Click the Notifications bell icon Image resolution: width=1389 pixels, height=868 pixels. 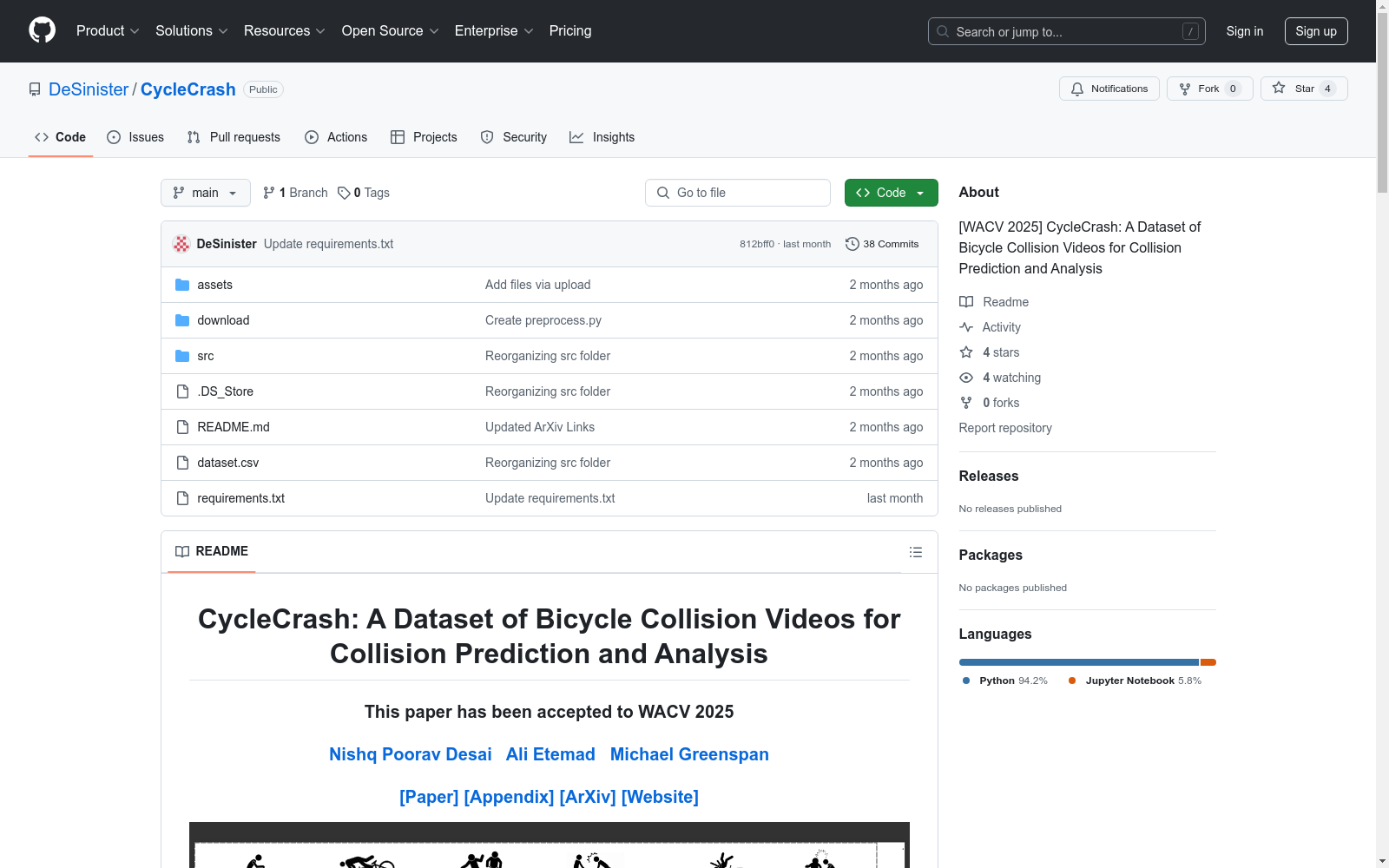pos(1077,89)
